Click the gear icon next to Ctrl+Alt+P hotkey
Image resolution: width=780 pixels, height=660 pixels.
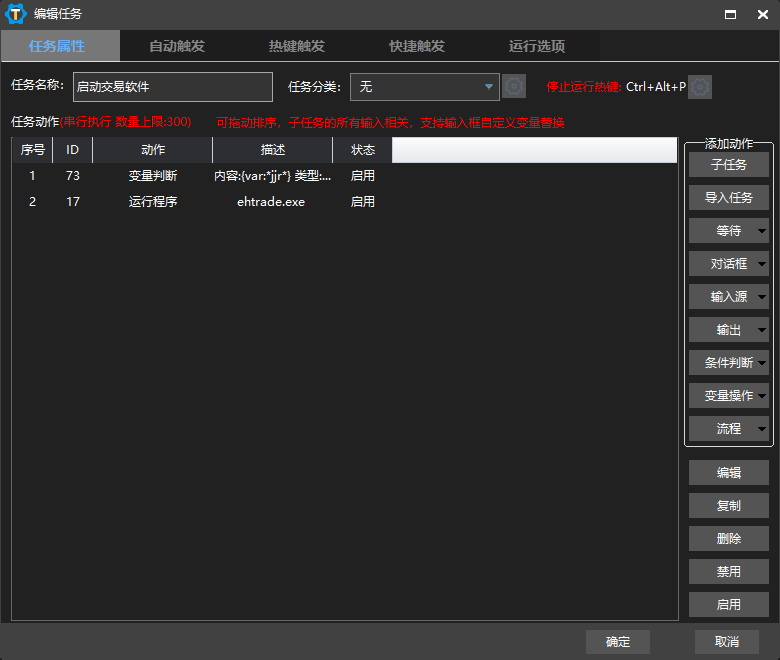701,87
